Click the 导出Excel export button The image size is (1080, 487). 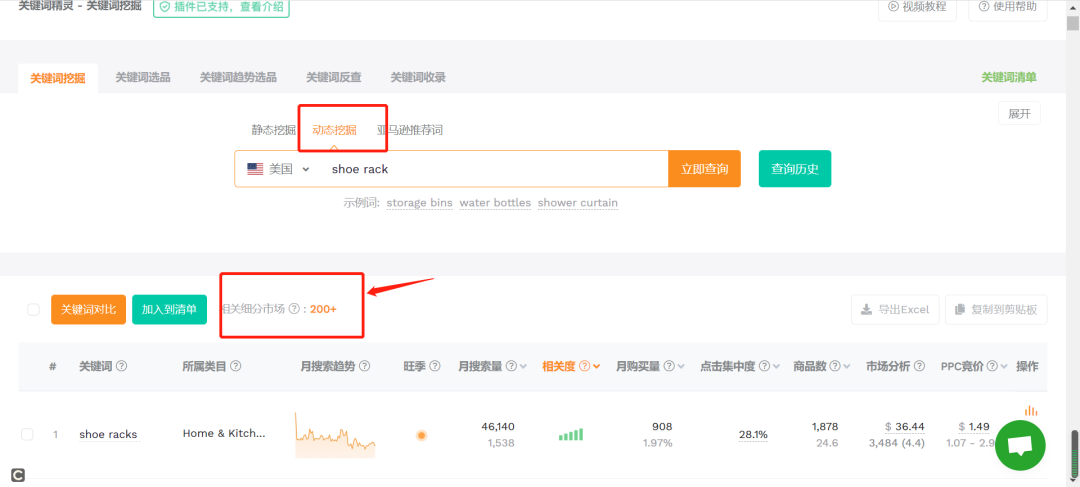pos(895,310)
